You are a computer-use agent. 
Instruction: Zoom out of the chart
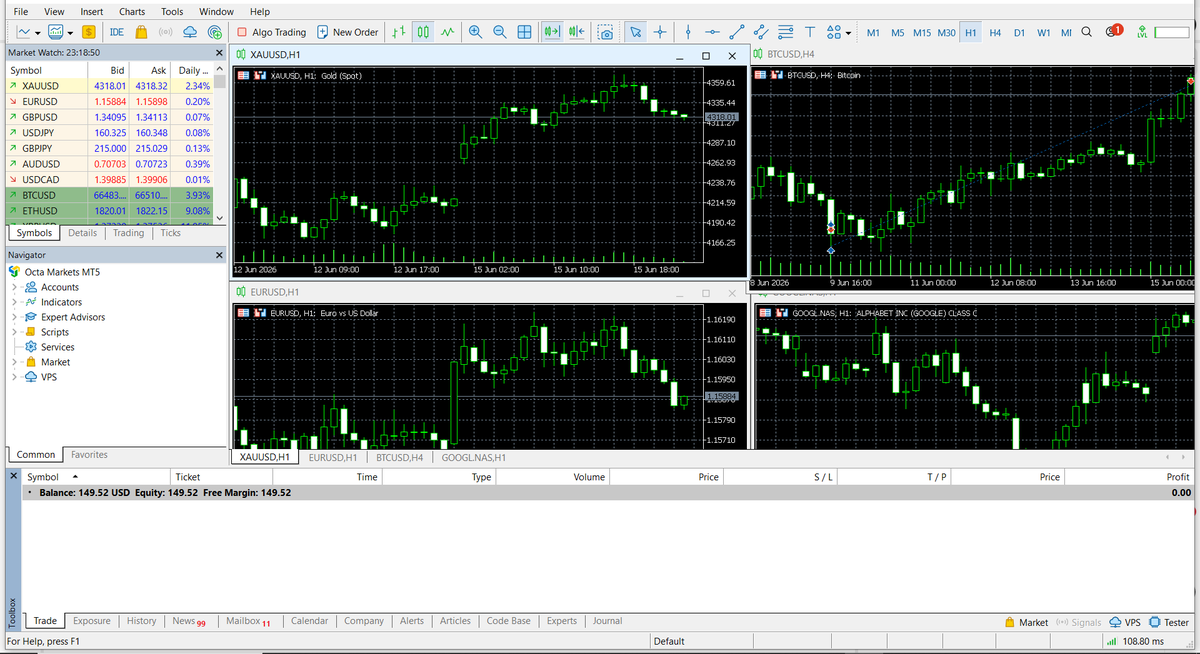coord(499,32)
